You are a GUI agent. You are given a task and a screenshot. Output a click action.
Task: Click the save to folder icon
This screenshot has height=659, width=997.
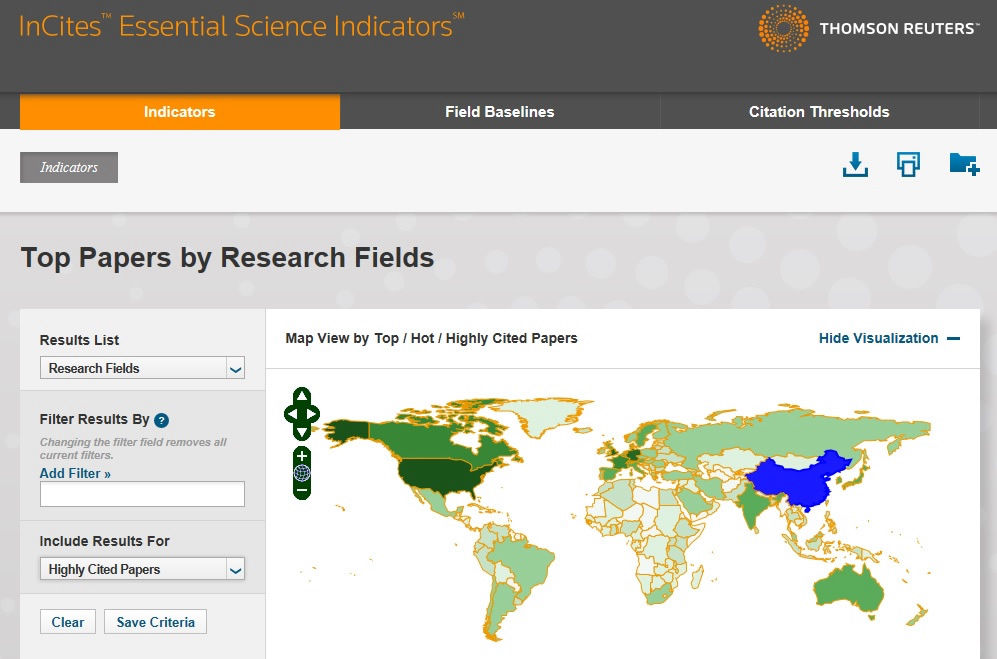click(x=963, y=164)
